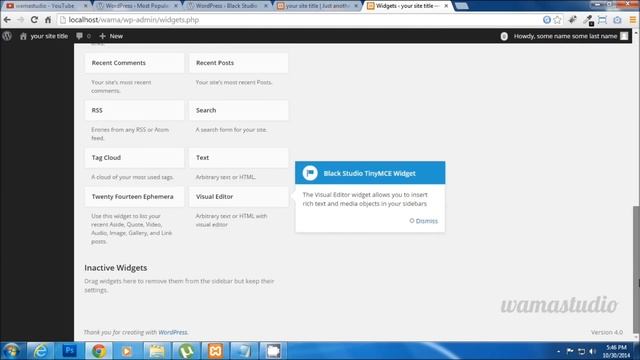
Task: Open the your site title admin menu
Action: coord(44,36)
